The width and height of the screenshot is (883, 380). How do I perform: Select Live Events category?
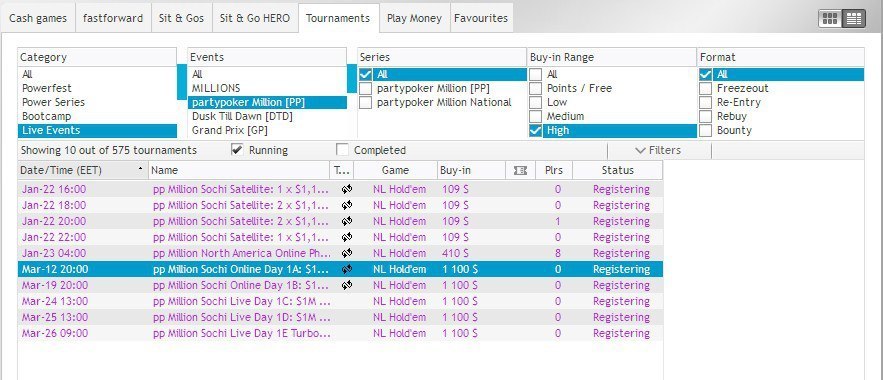coord(97,131)
